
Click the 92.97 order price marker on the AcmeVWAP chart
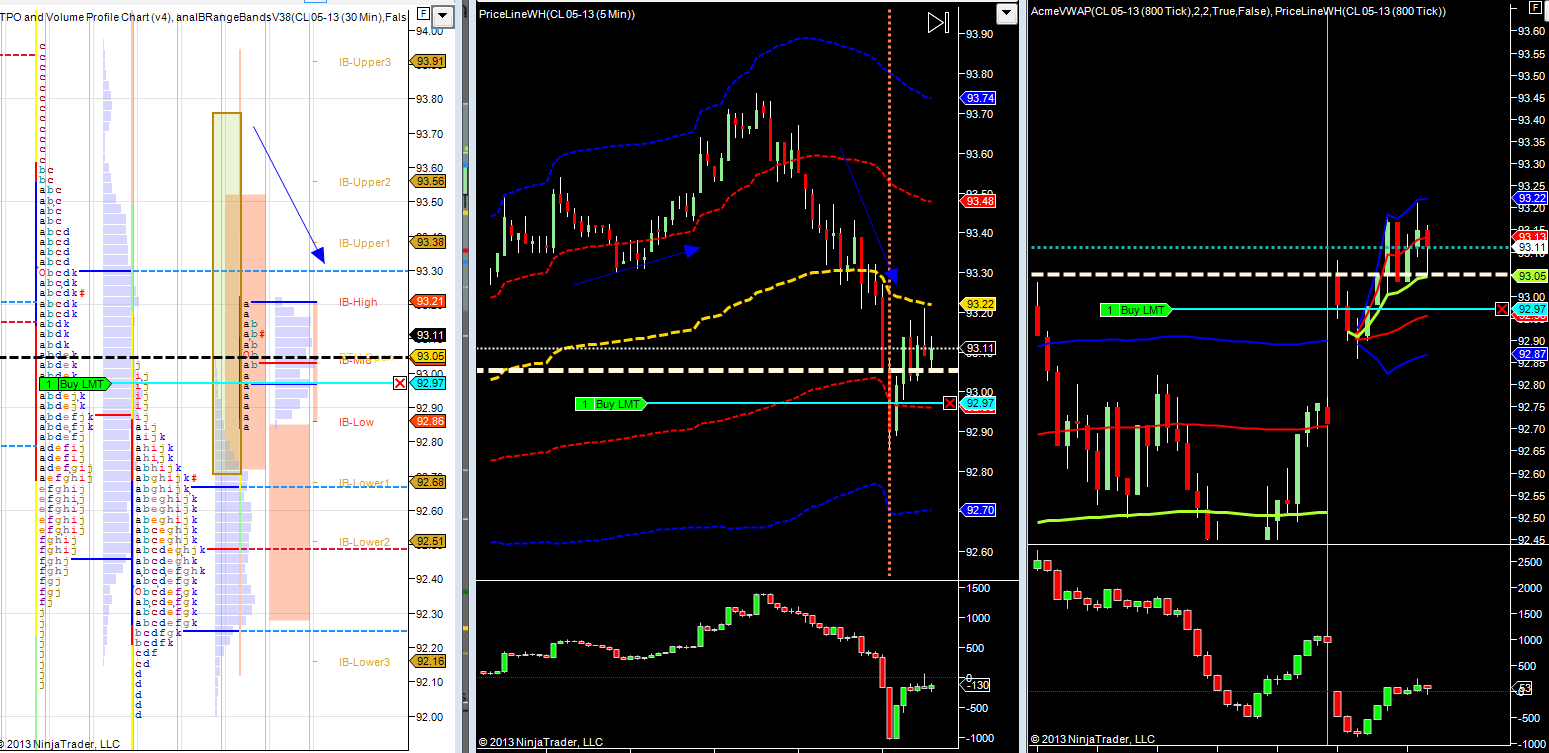[1531, 310]
